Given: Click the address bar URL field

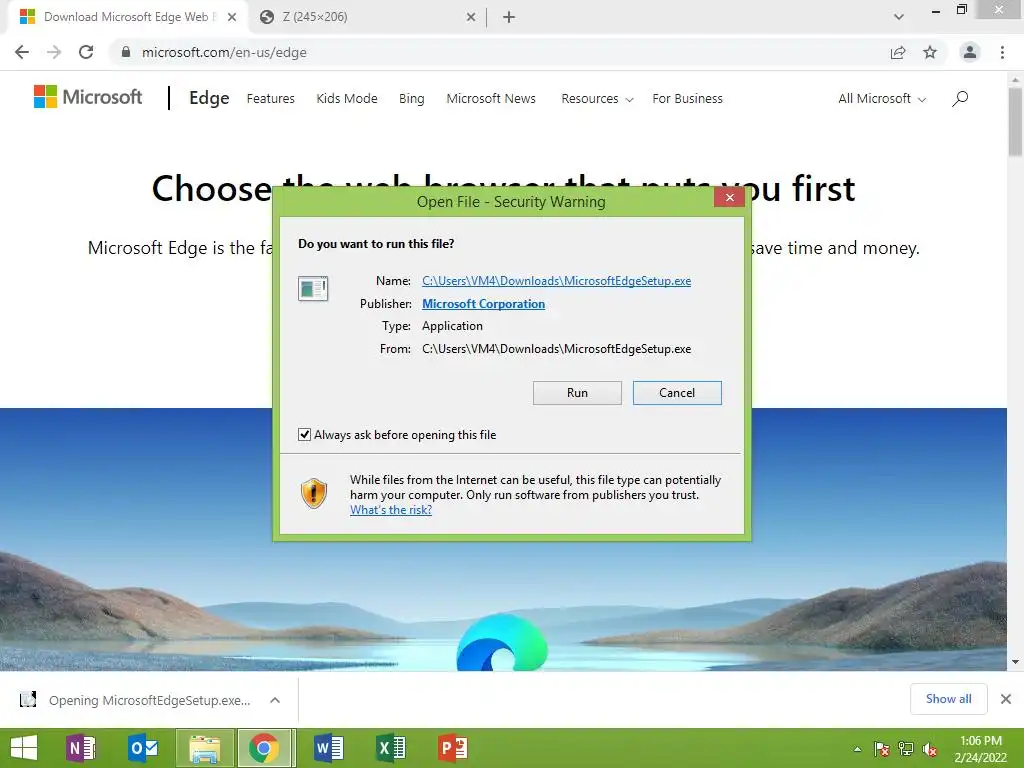Looking at the screenshot, I should click(496, 52).
